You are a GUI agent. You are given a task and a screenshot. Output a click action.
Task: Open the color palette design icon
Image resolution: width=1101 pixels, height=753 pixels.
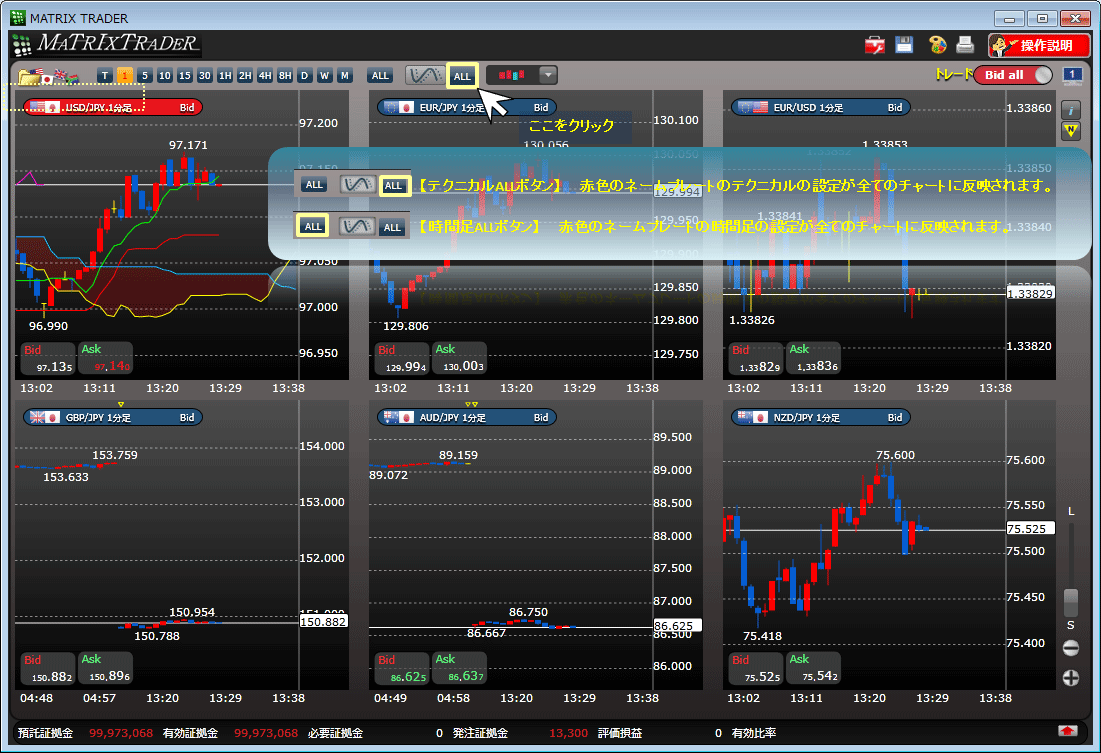tap(937, 45)
